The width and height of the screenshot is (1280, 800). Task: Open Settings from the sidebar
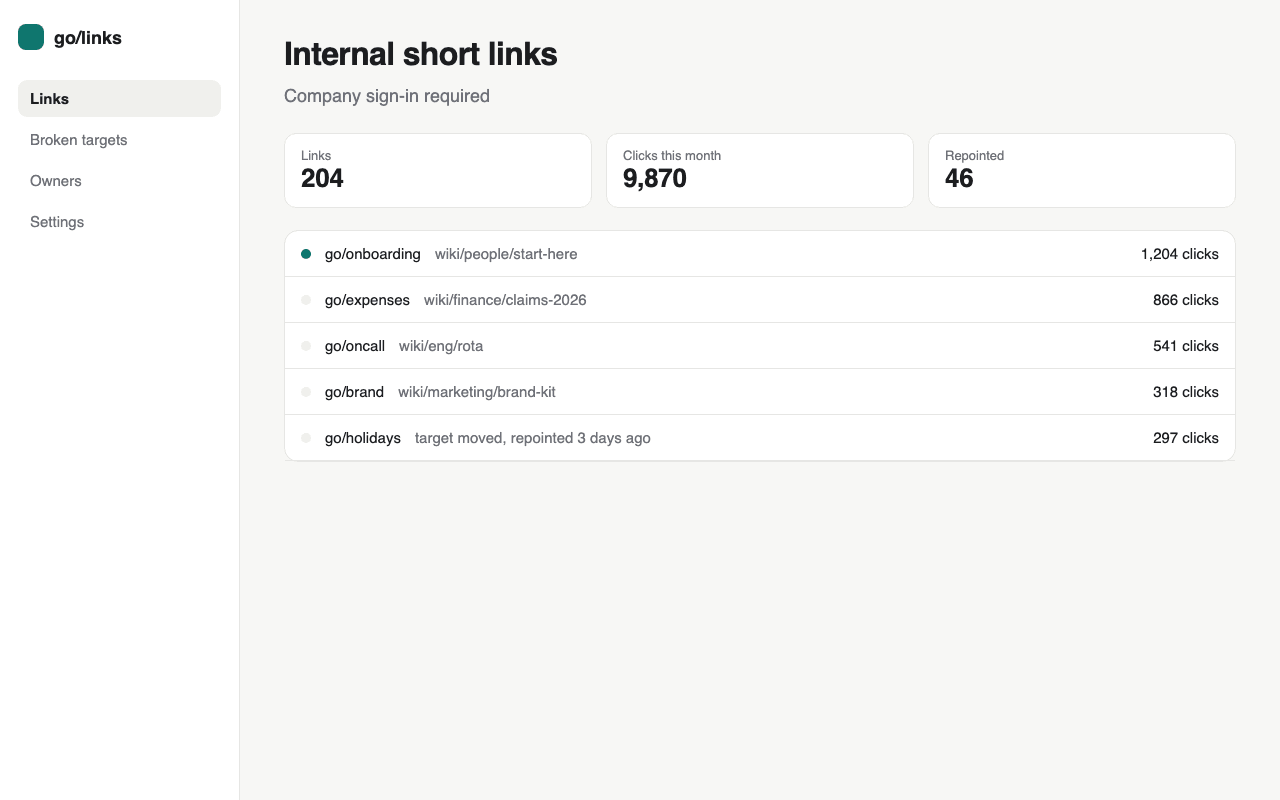[119, 221]
